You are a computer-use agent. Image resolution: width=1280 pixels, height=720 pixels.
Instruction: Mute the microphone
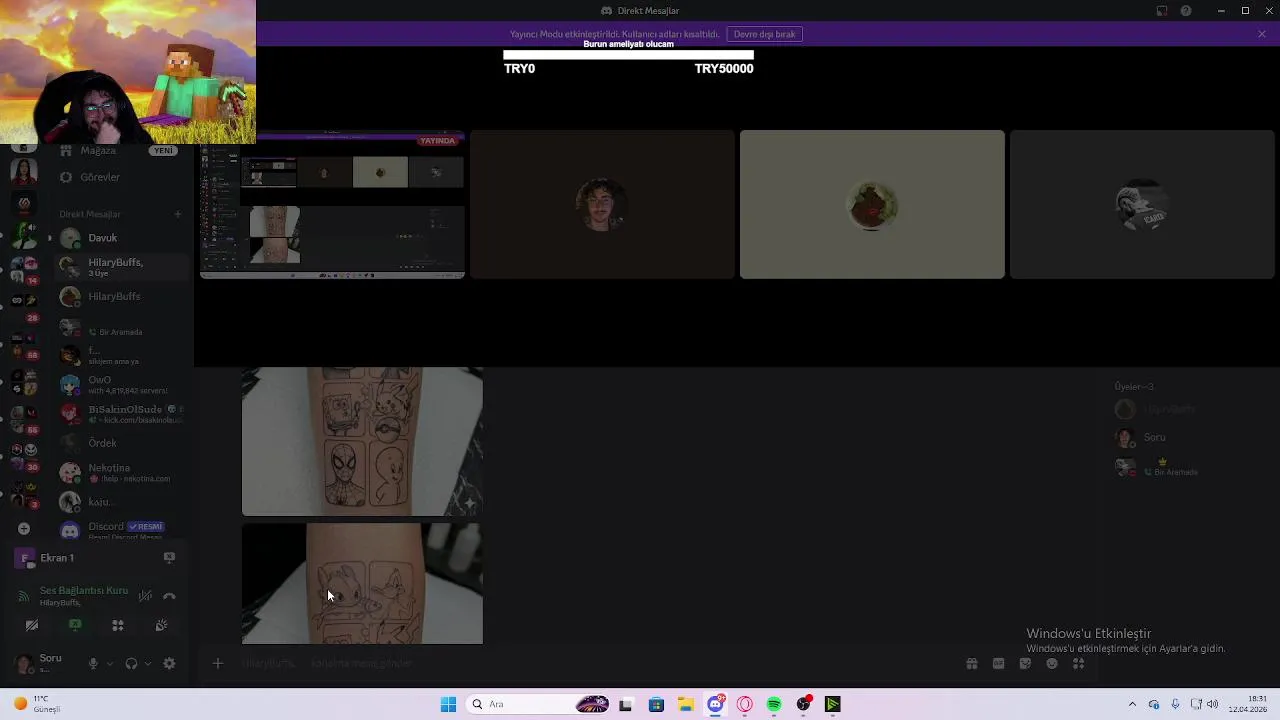93,663
